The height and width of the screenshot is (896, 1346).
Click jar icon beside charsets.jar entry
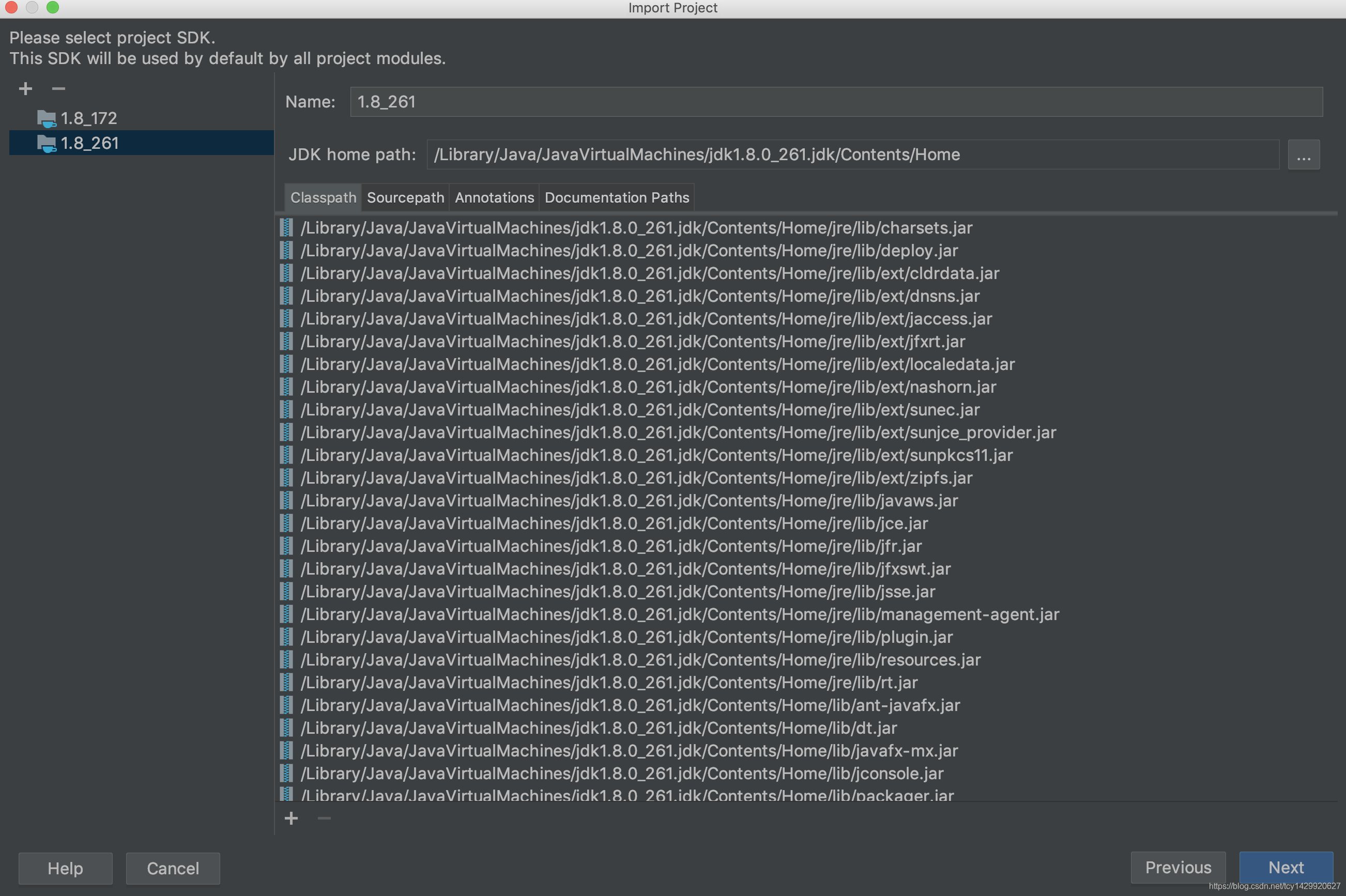coord(286,228)
